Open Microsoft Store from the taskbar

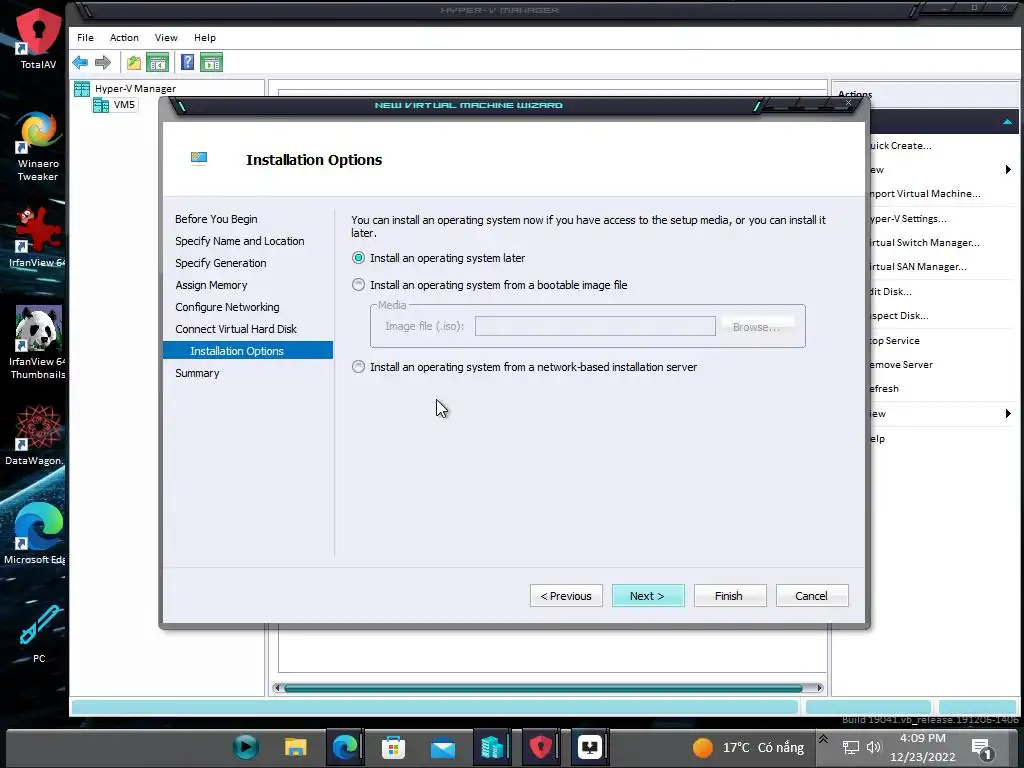coord(393,746)
